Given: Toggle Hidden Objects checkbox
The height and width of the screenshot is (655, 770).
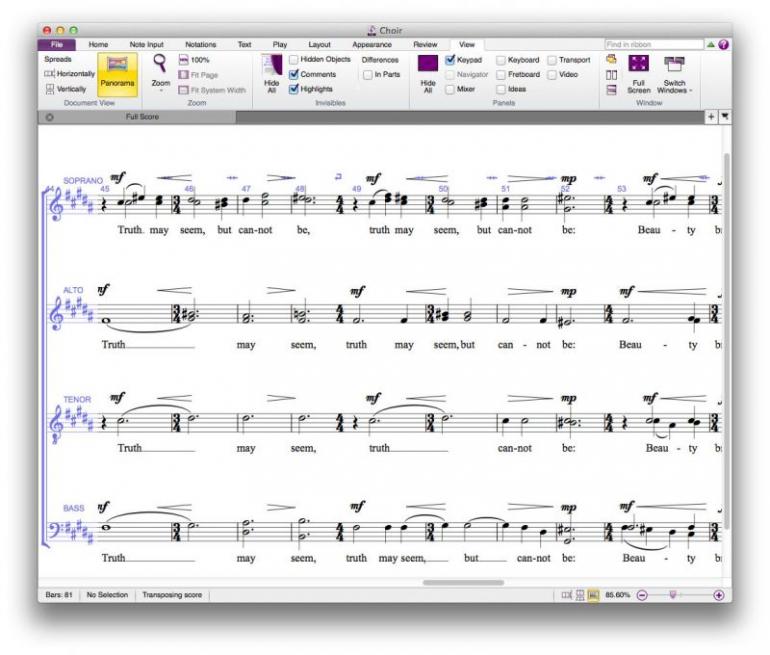Looking at the screenshot, I should [x=294, y=59].
